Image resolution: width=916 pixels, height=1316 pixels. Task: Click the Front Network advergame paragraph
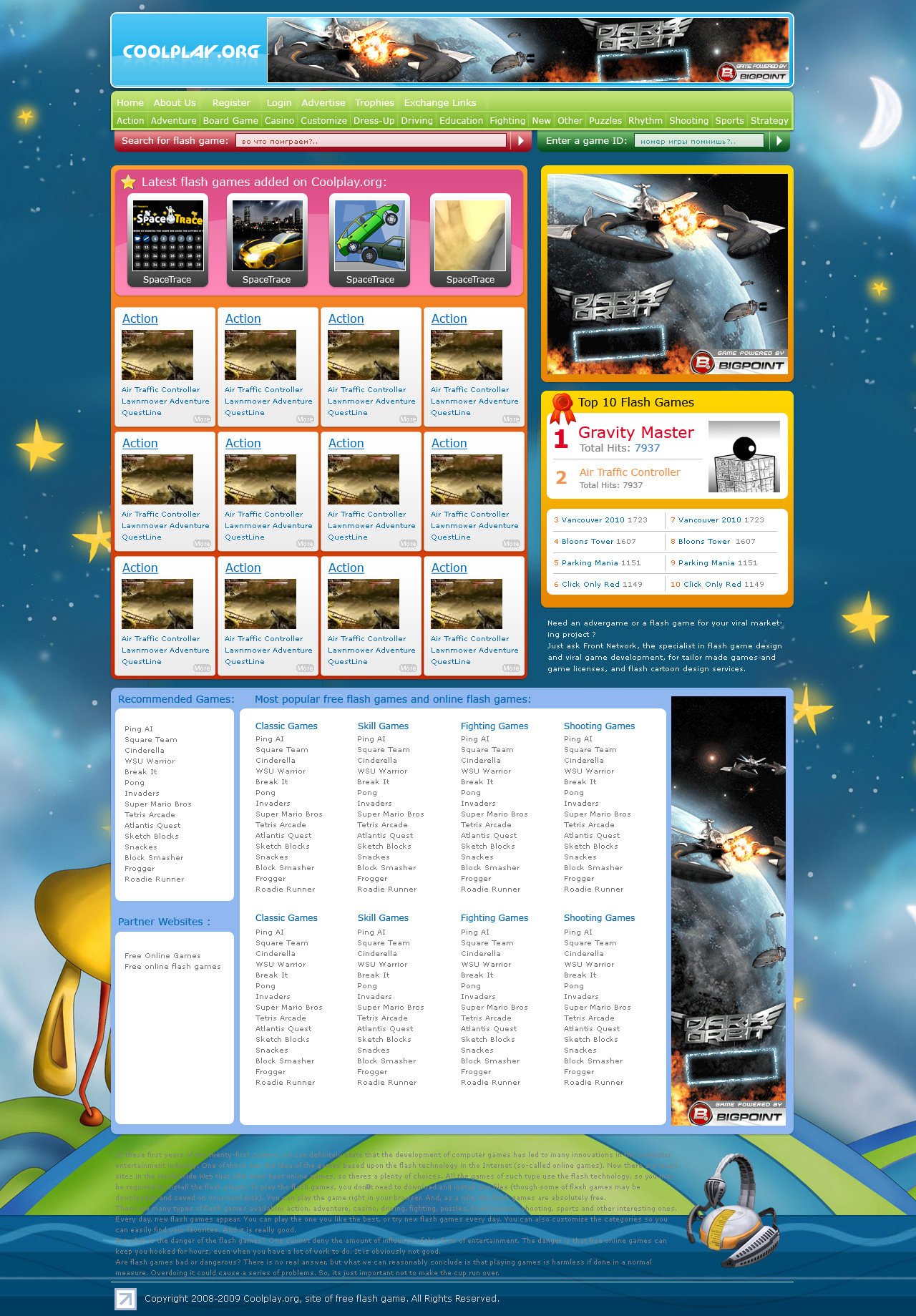[665, 646]
